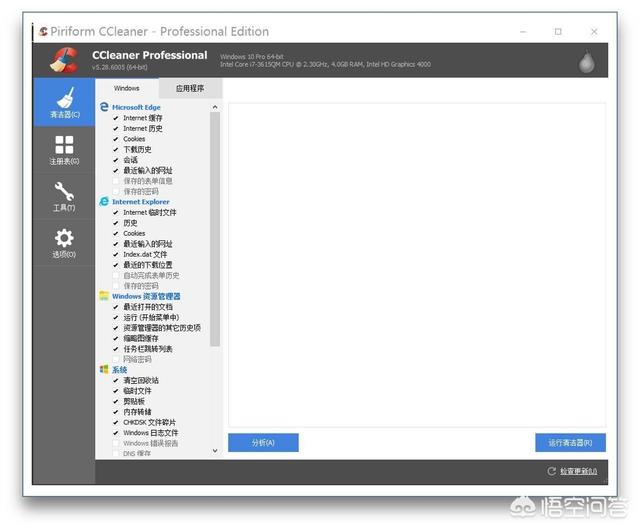Screen dimensions: 640x530
Task: Uncheck Edge Internet 历史 checkbox
Action: pyautogui.click(x=116, y=129)
